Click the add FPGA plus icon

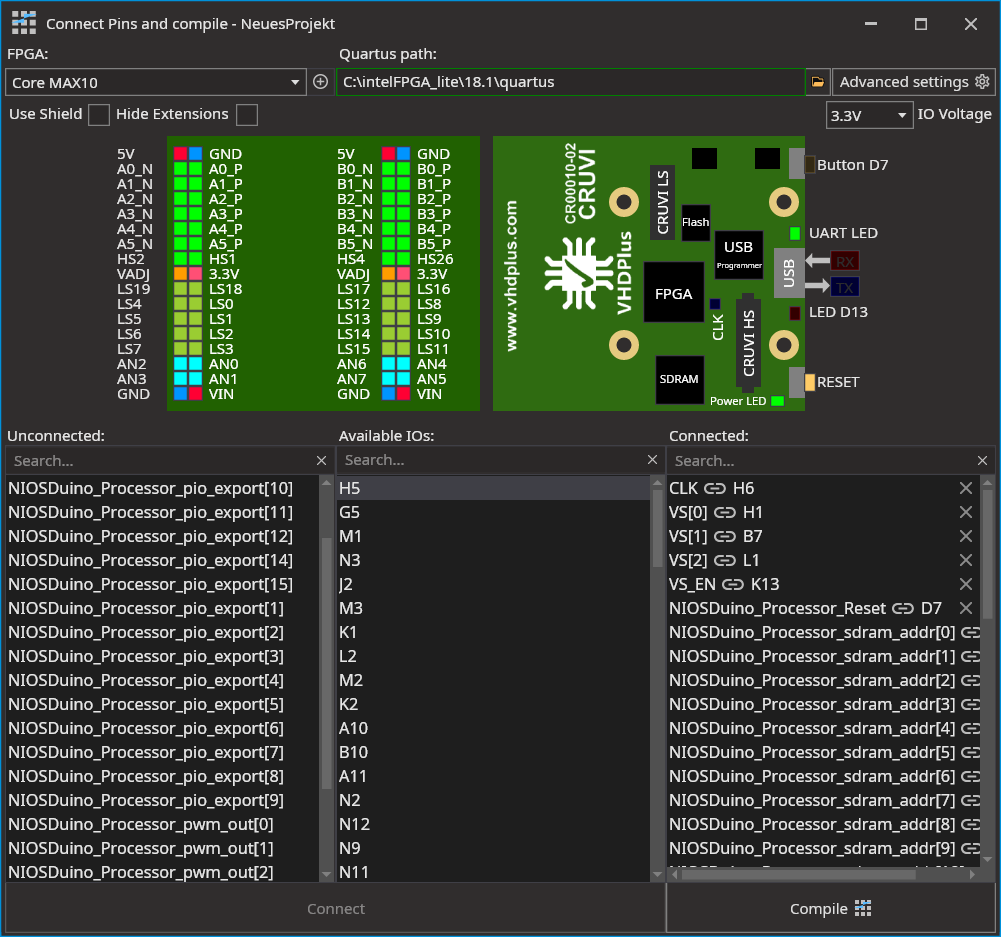pyautogui.click(x=320, y=82)
